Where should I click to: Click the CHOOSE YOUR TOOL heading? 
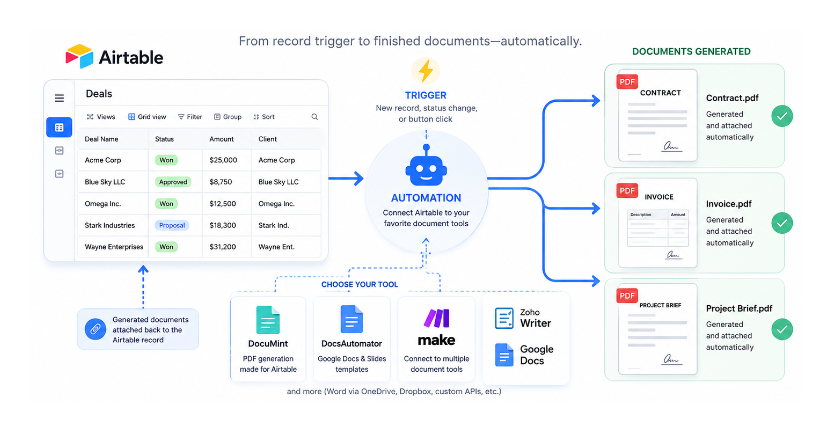pos(360,285)
